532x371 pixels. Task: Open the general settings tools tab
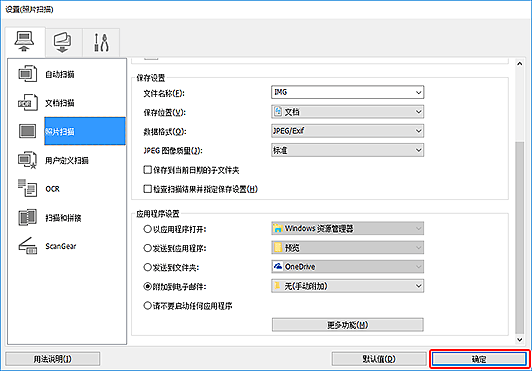click(x=101, y=42)
